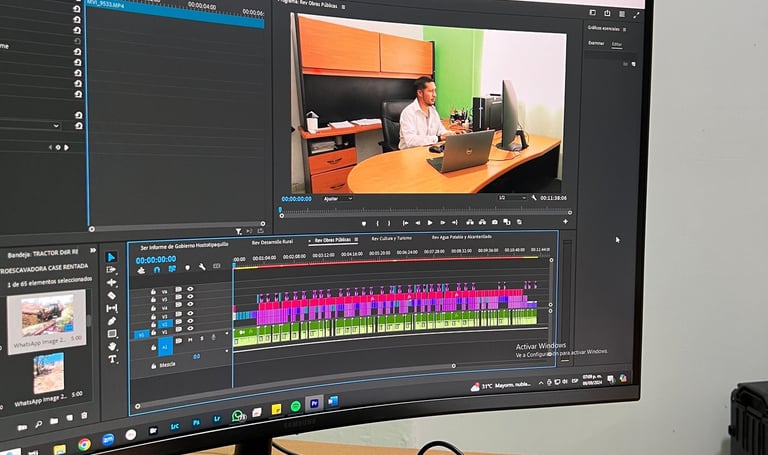Click Program monitor scrub bar playhead
Viewport: 768px width, 455px height.
(x=281, y=211)
